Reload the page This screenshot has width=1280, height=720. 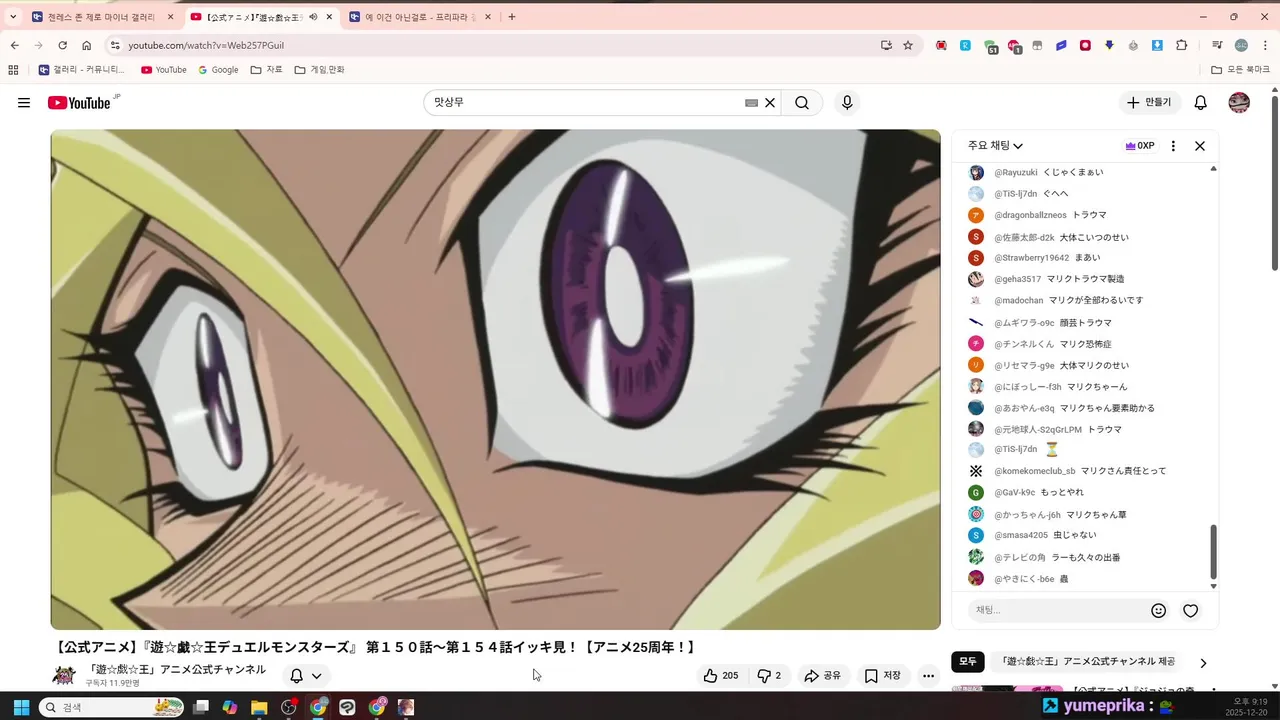click(62, 45)
